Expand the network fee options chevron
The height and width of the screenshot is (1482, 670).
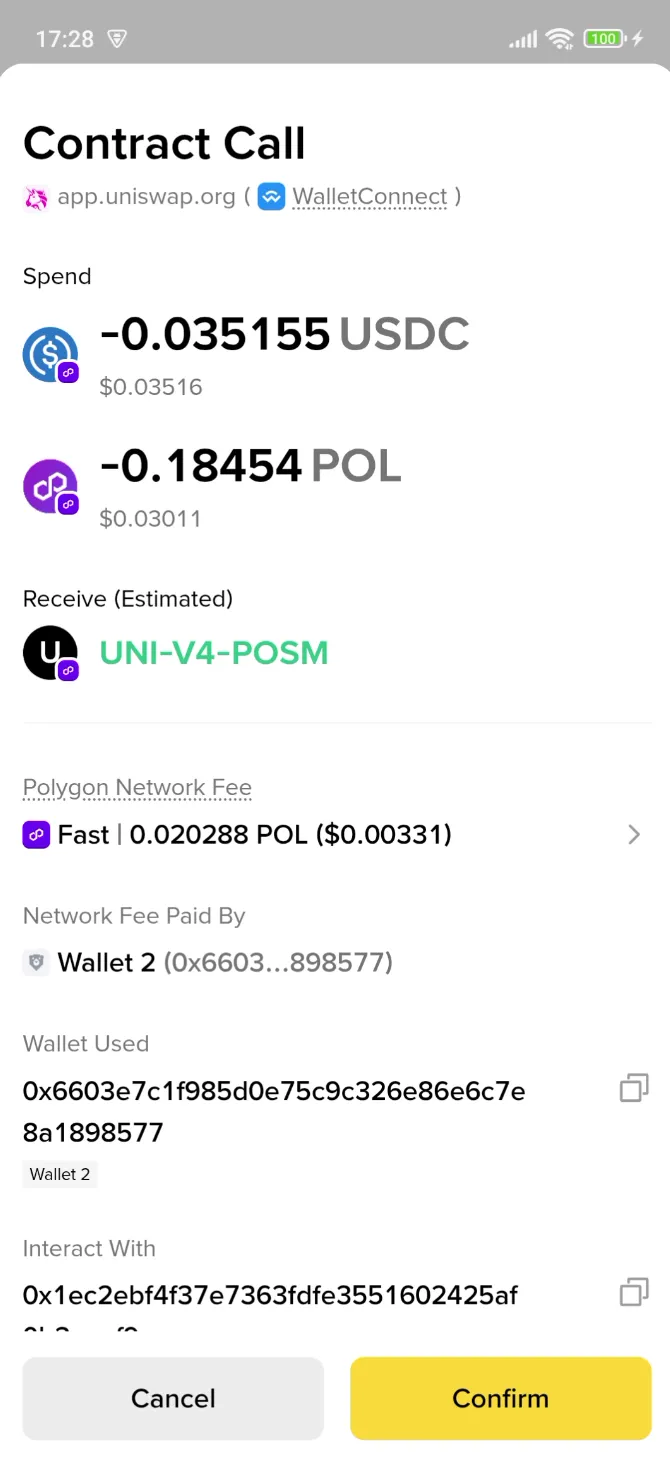pos(633,834)
